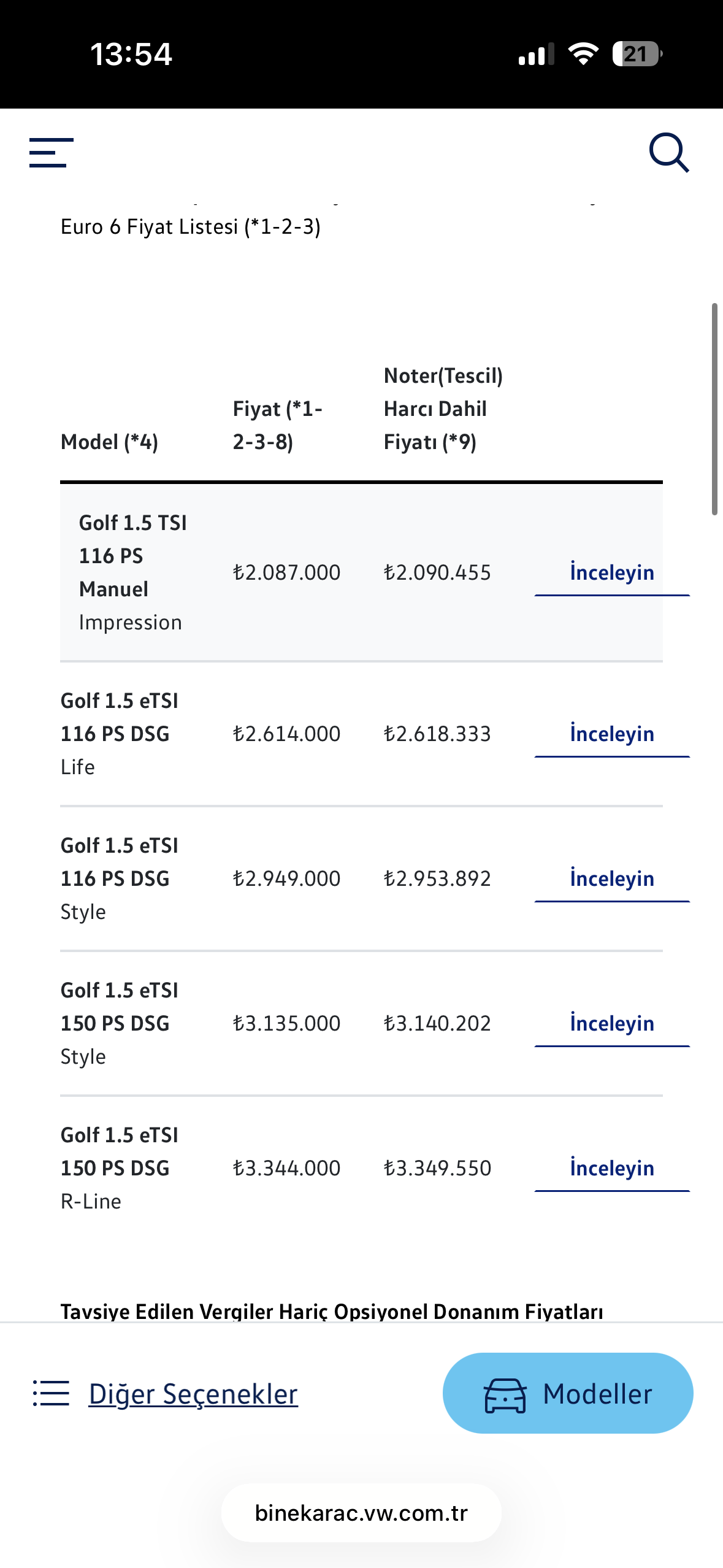Tap the binekarac.vw.com.tr address bar
The height and width of the screenshot is (1568, 723).
(x=361, y=1513)
